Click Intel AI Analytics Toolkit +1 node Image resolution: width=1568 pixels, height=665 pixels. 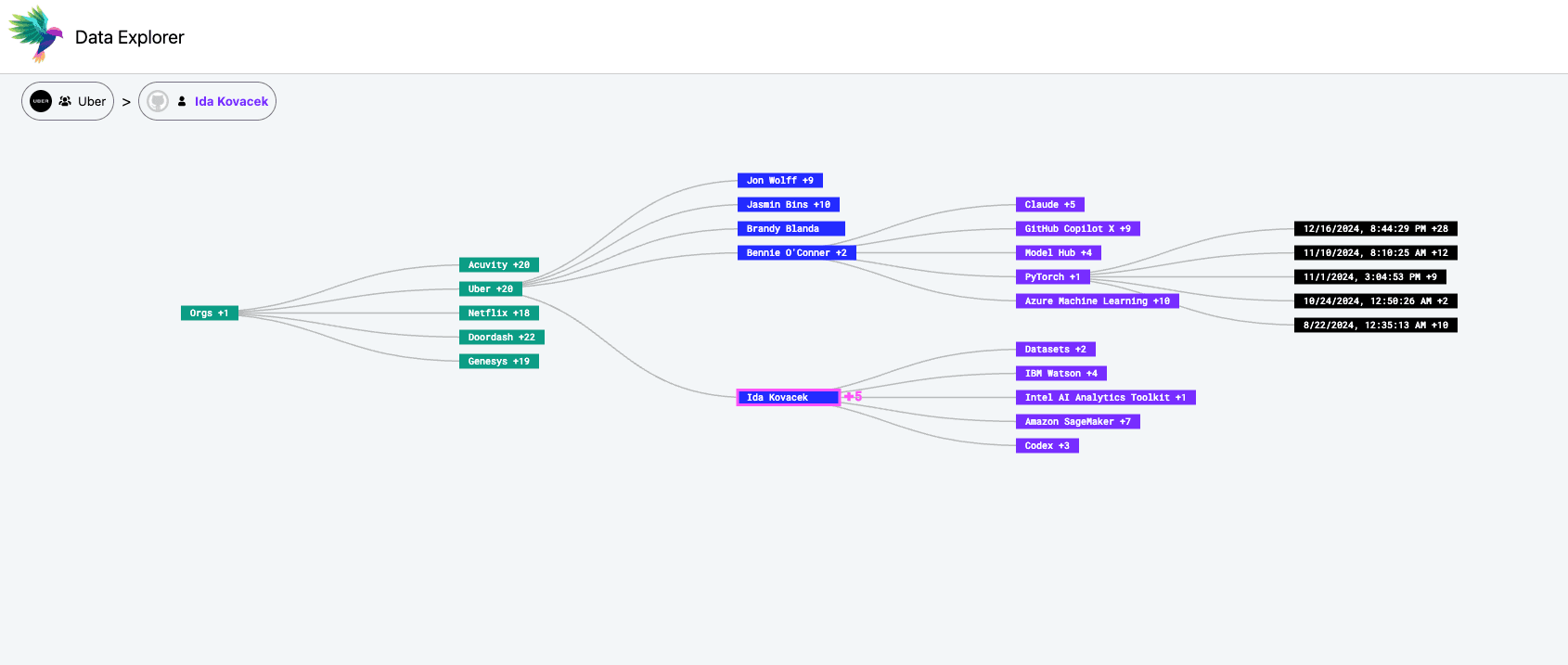tap(1106, 398)
